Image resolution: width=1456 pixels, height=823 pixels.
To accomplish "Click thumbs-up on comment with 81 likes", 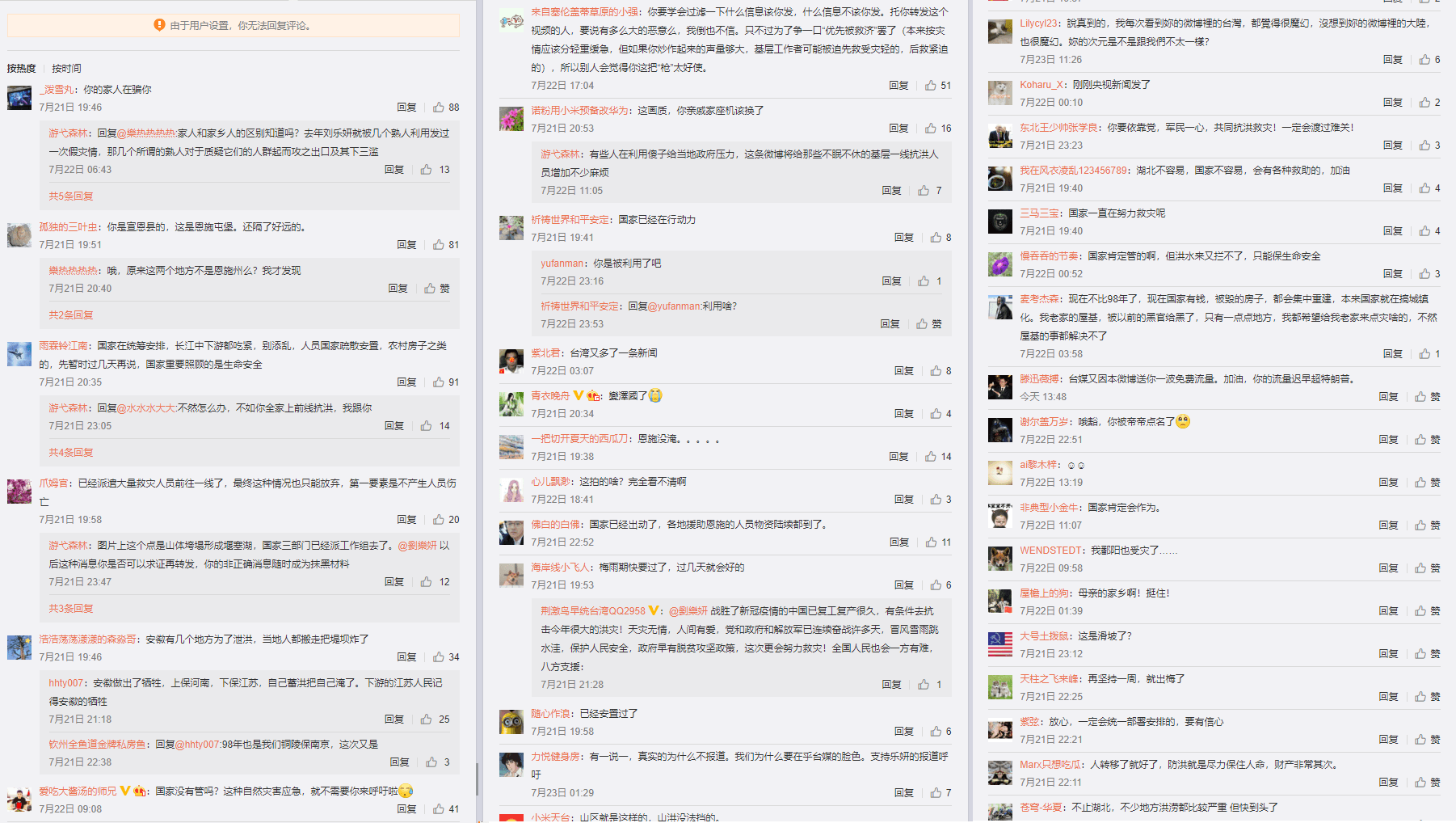I will click(438, 244).
